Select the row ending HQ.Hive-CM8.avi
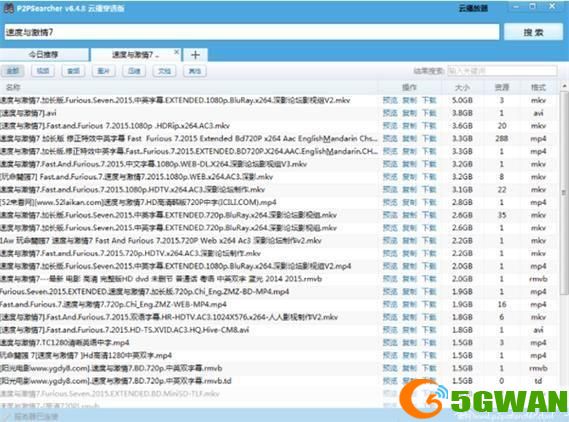 tap(279, 330)
